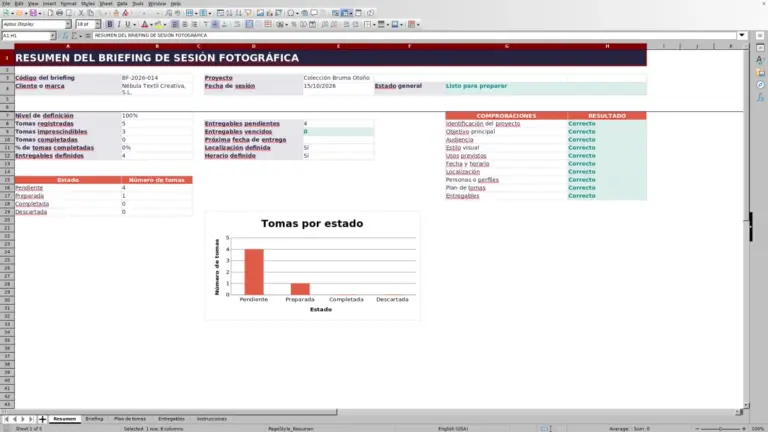Open the Insert menu
The height and width of the screenshot is (432, 768).
coord(49,3)
